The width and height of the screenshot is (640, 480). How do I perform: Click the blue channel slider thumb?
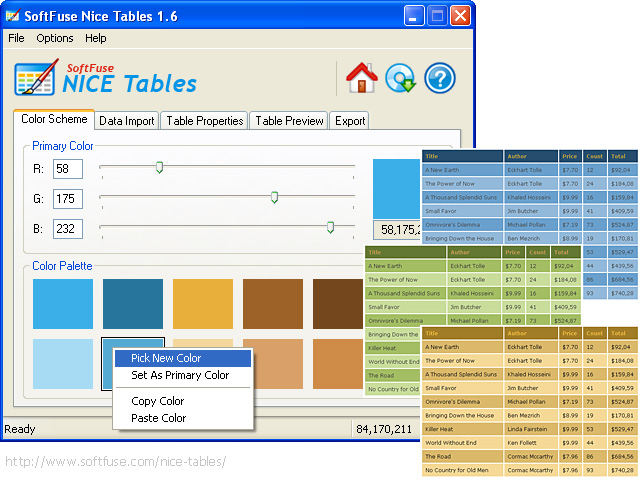(331, 227)
